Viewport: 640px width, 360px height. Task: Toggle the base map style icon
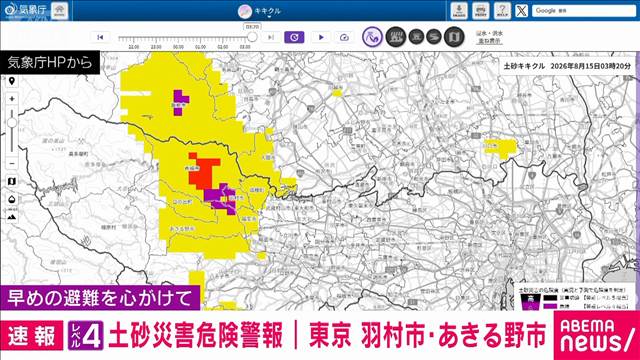coord(12,181)
